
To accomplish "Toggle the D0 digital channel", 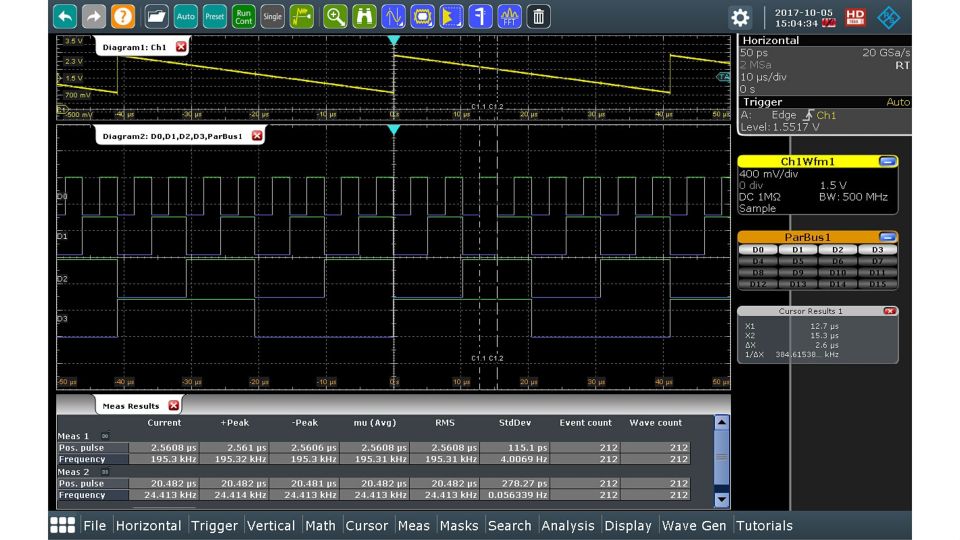I will tap(758, 250).
